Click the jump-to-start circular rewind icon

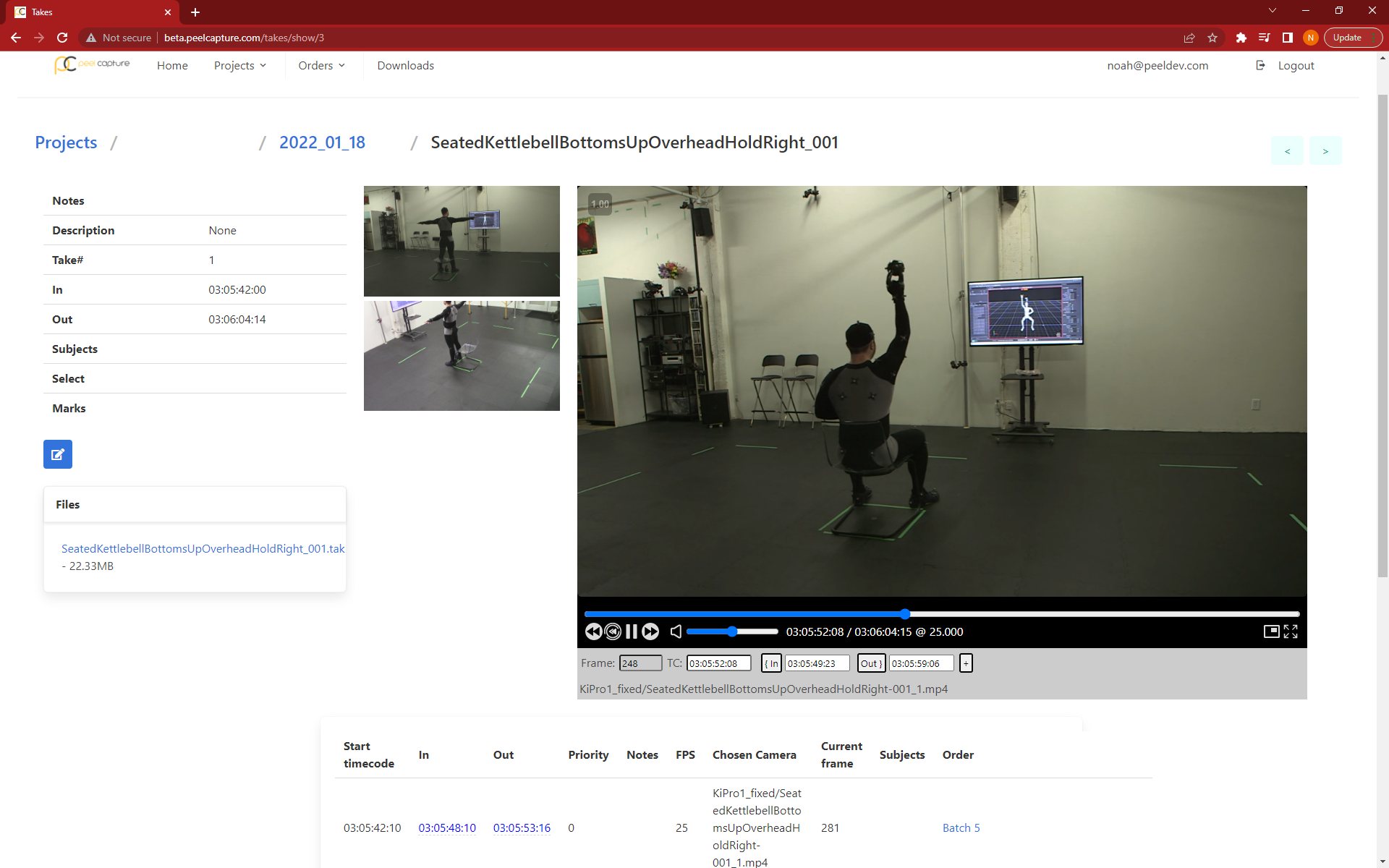612,631
